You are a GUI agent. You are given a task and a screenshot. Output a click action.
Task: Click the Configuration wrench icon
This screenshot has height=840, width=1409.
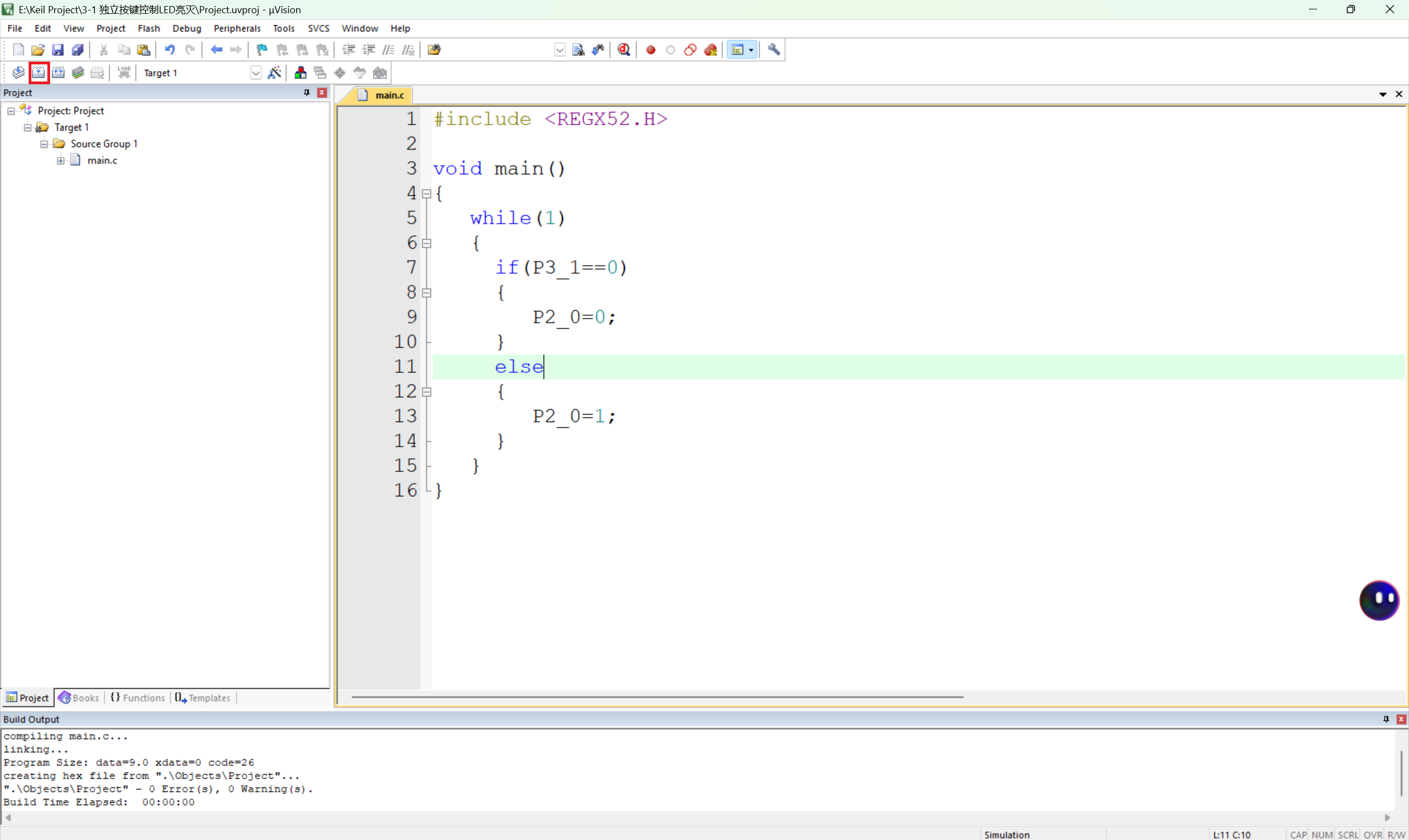[774, 50]
